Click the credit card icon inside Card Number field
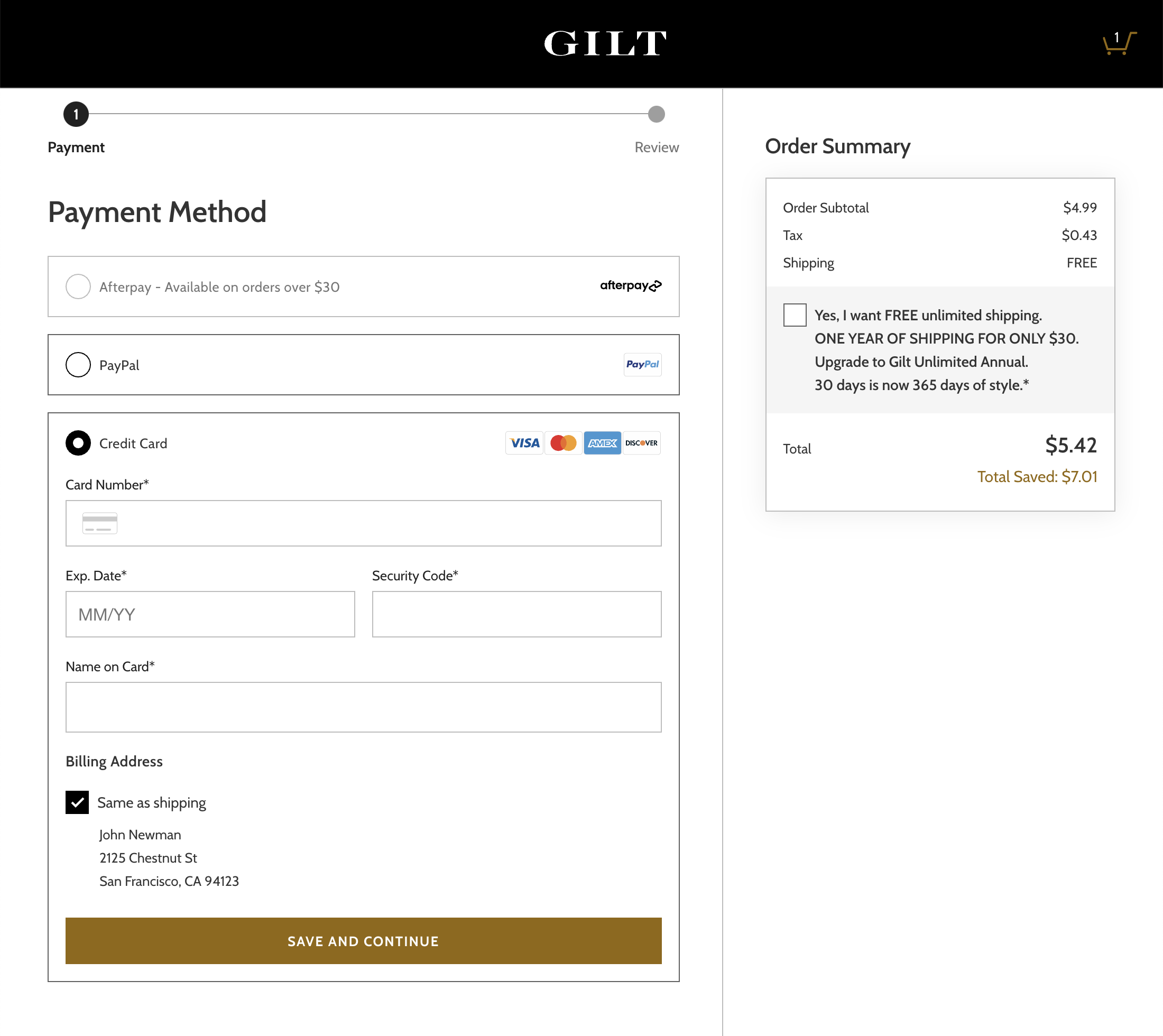 tap(100, 523)
